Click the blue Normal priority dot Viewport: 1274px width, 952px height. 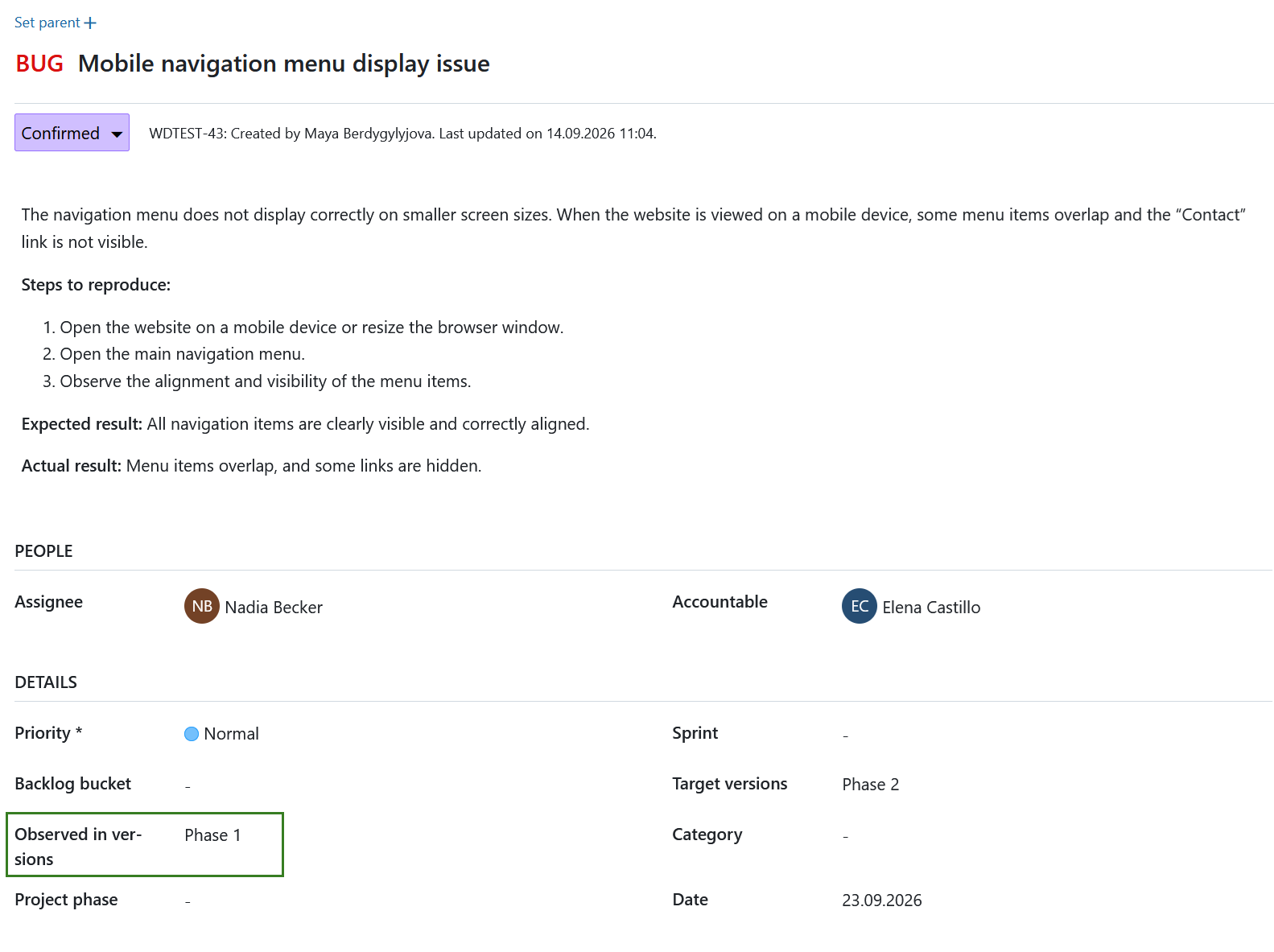(192, 734)
